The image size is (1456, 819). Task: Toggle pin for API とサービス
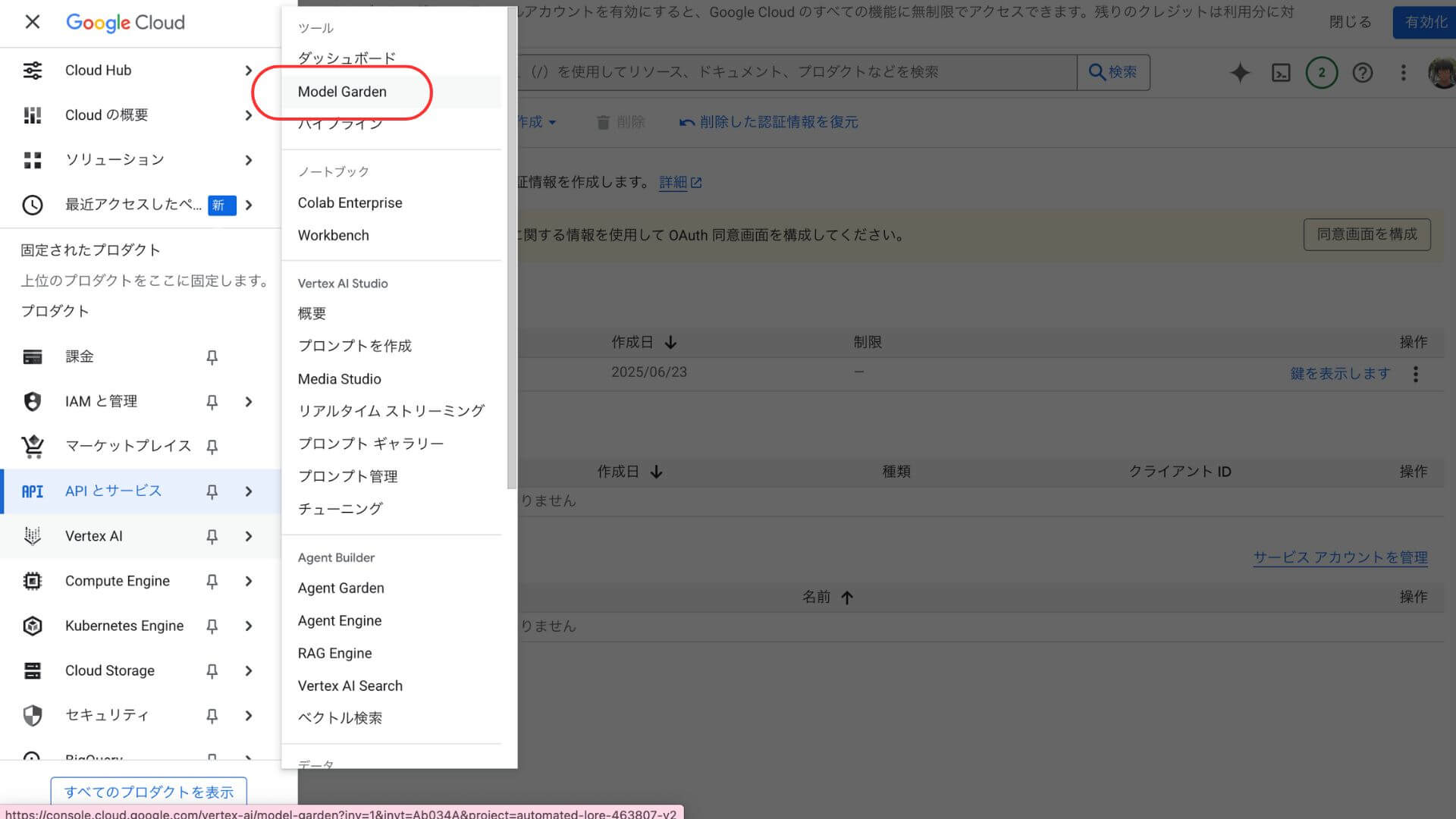coord(212,491)
